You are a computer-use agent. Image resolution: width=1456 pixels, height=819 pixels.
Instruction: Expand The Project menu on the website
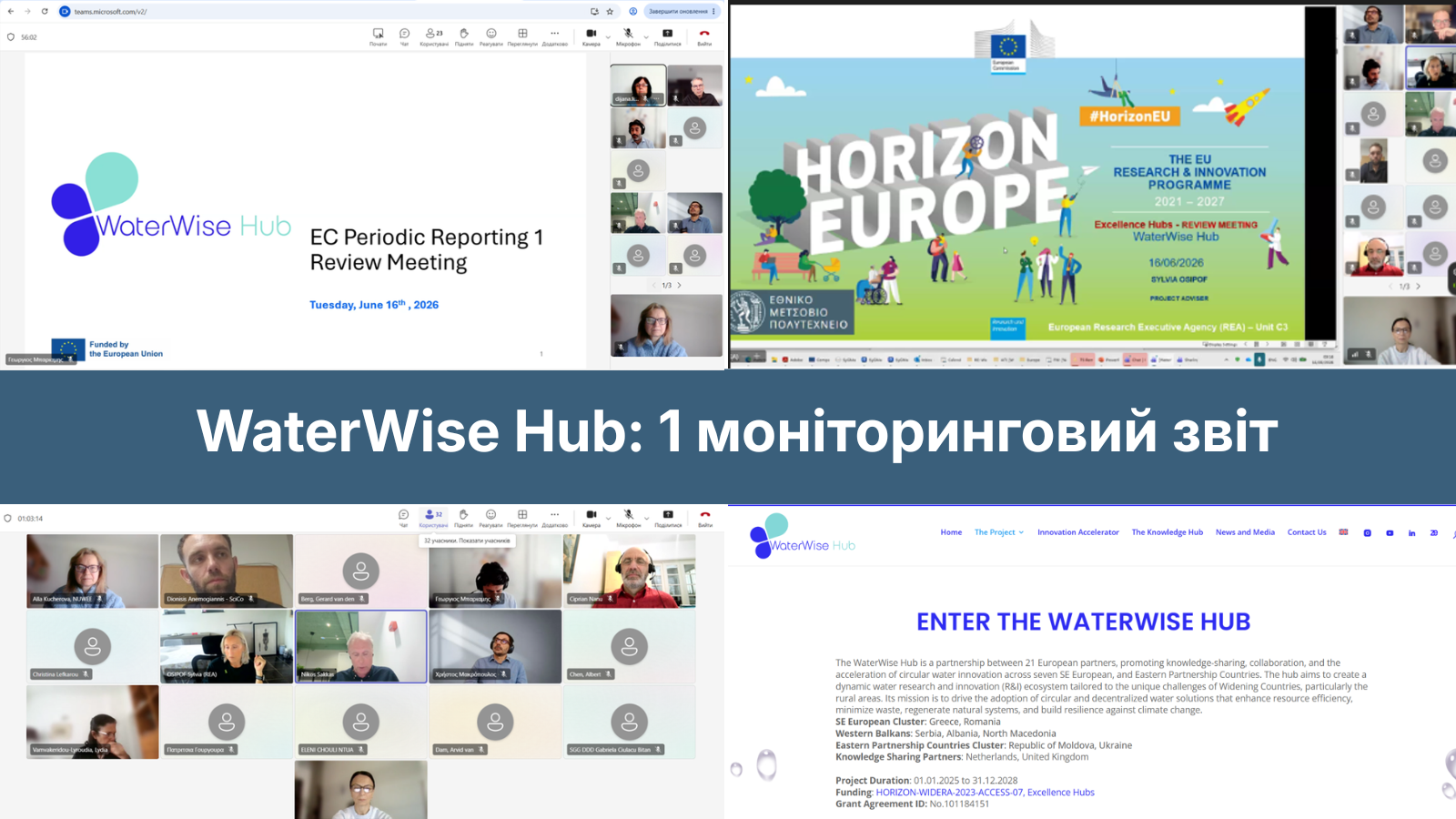click(x=999, y=532)
